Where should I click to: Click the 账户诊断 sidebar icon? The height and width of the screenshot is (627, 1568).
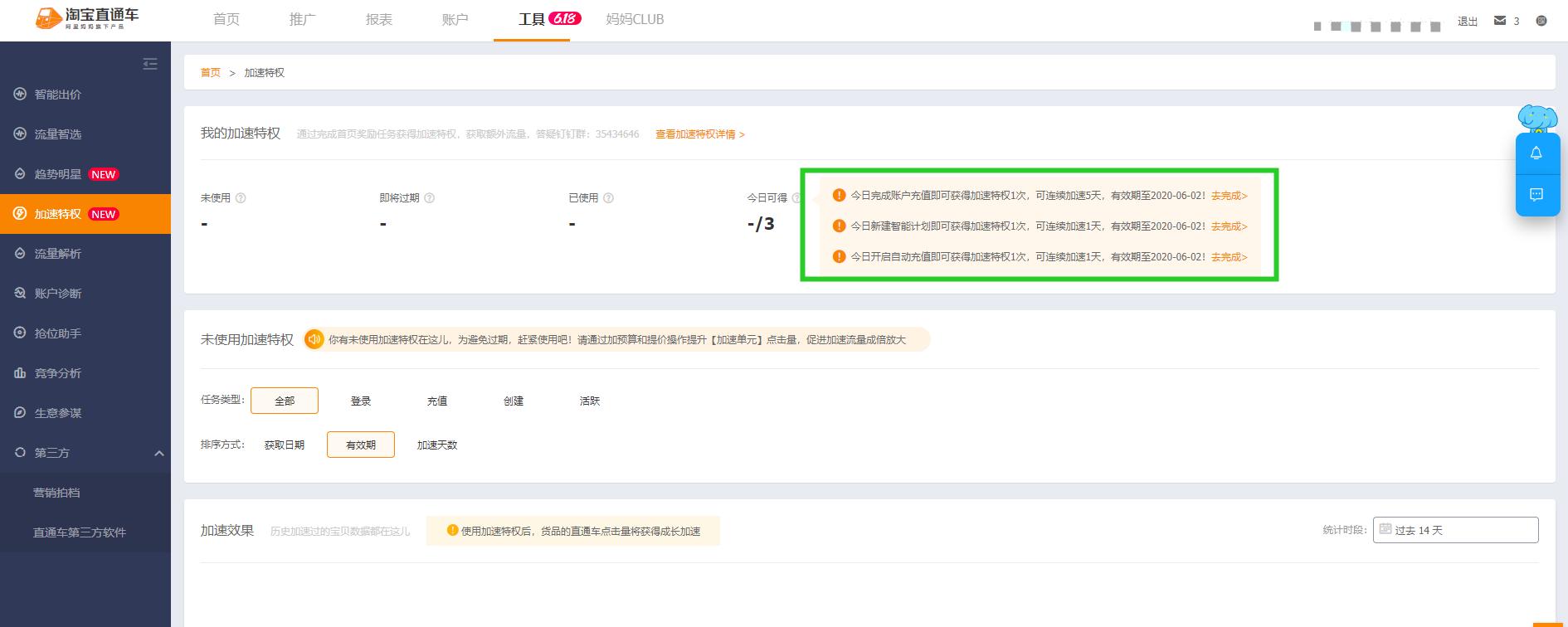tap(20, 294)
